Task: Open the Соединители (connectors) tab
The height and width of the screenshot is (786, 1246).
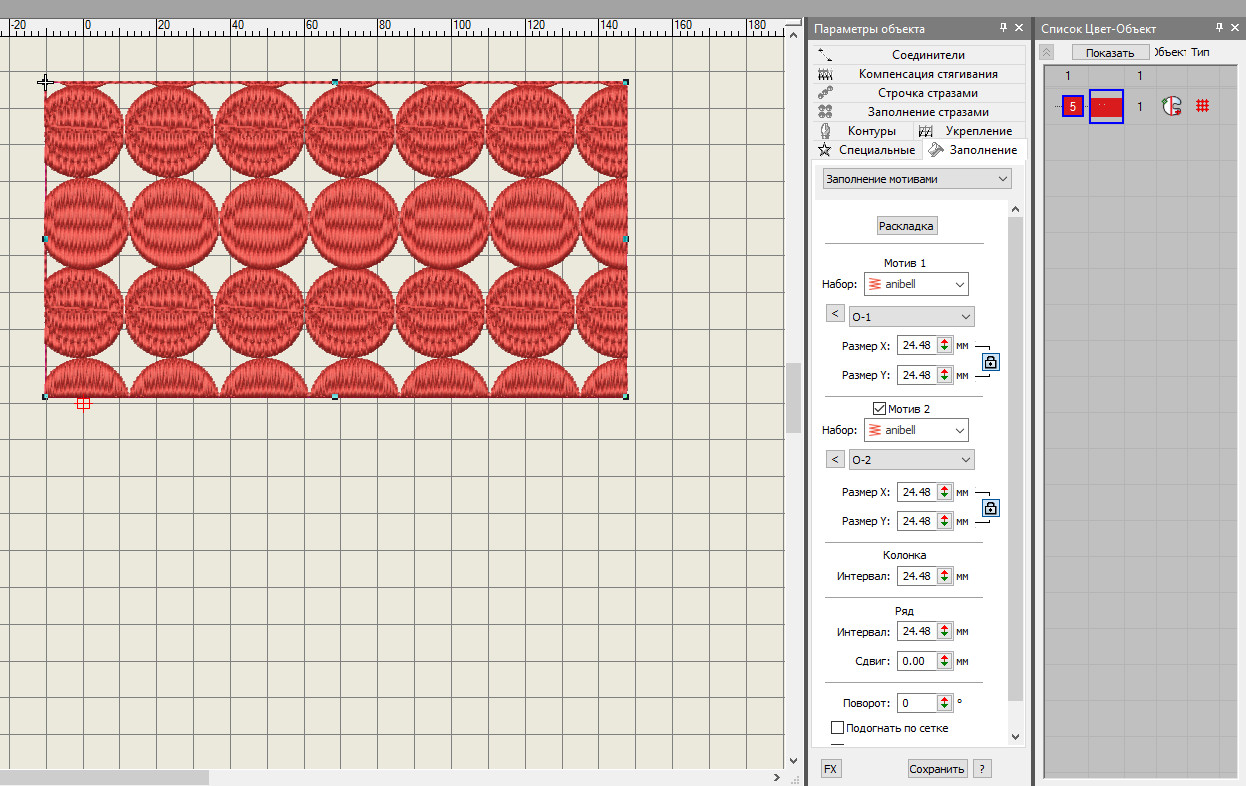Action: pos(927,55)
